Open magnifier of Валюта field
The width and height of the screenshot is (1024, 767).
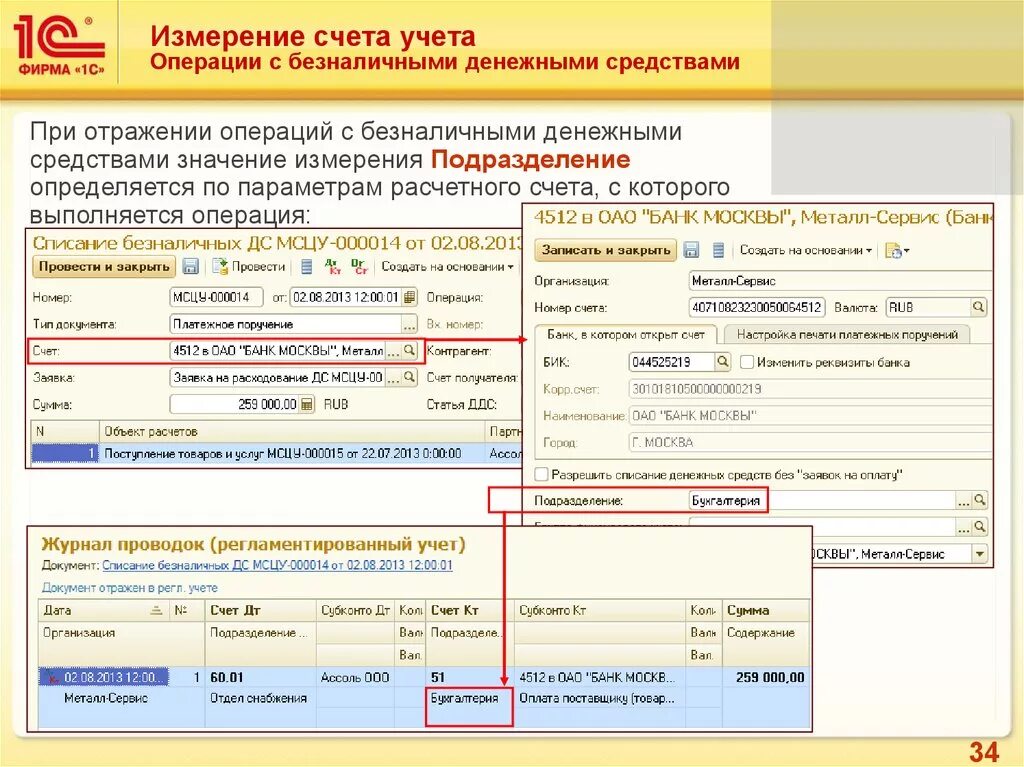[978, 307]
